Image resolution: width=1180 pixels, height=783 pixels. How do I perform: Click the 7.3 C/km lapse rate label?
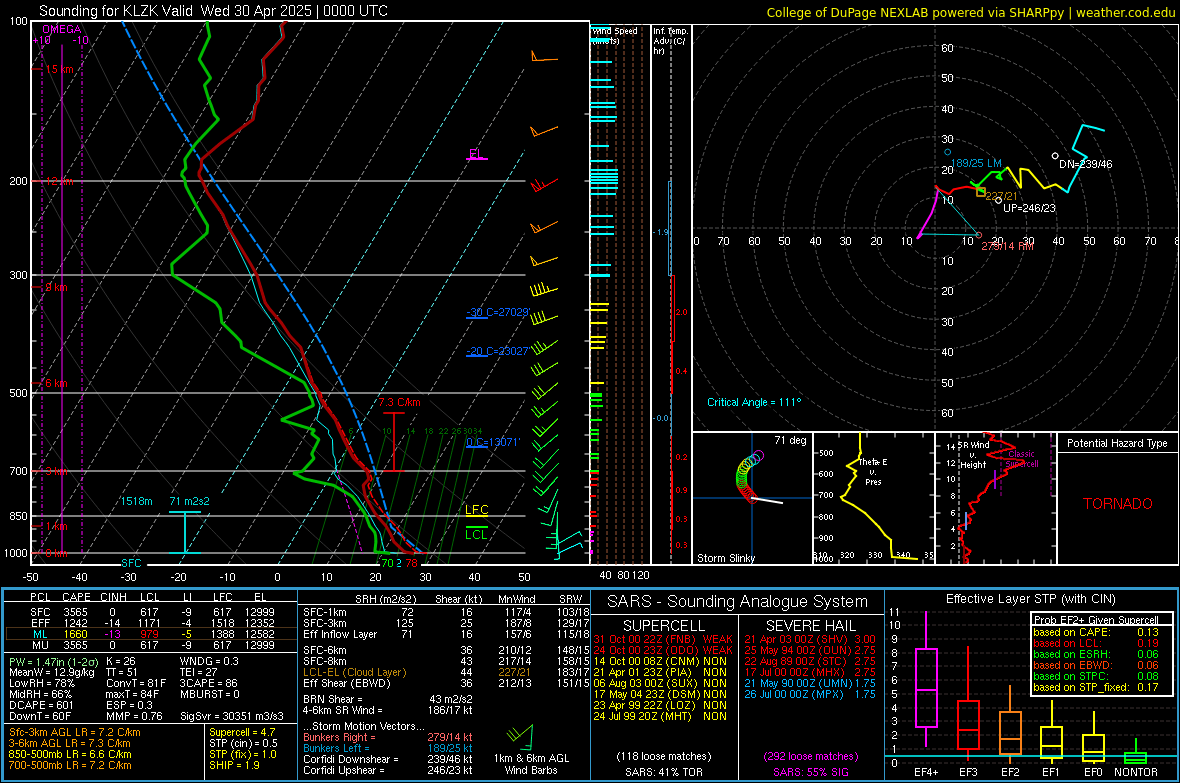pos(399,402)
